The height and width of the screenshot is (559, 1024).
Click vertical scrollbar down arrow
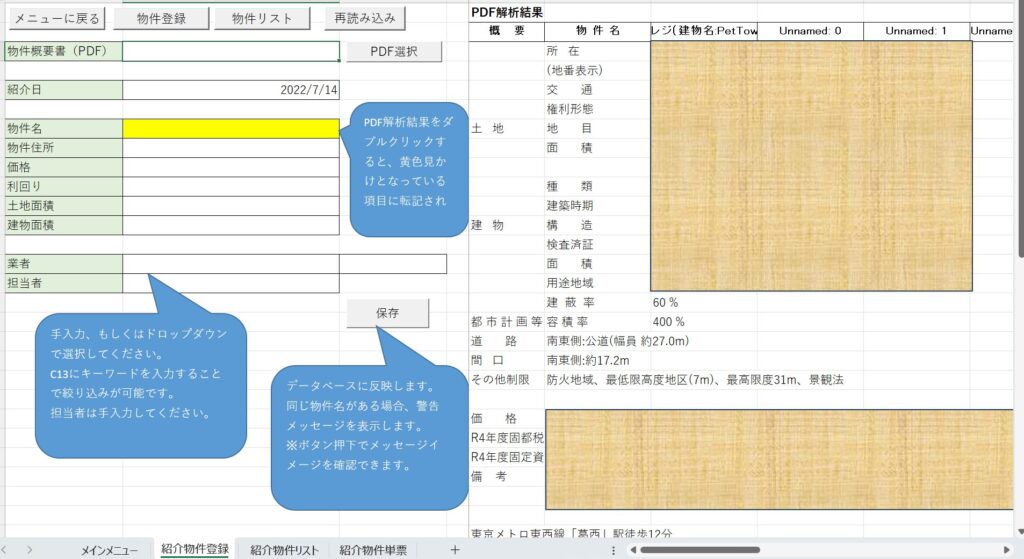coord(1019,532)
